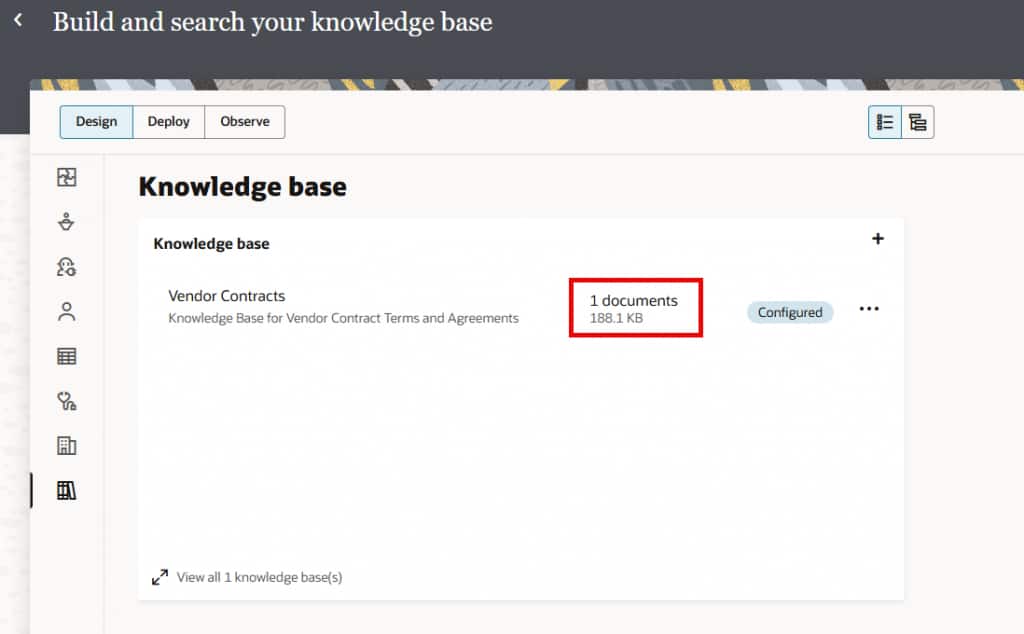
Task: Click the table grid icon in sidebar
Action: tap(67, 356)
